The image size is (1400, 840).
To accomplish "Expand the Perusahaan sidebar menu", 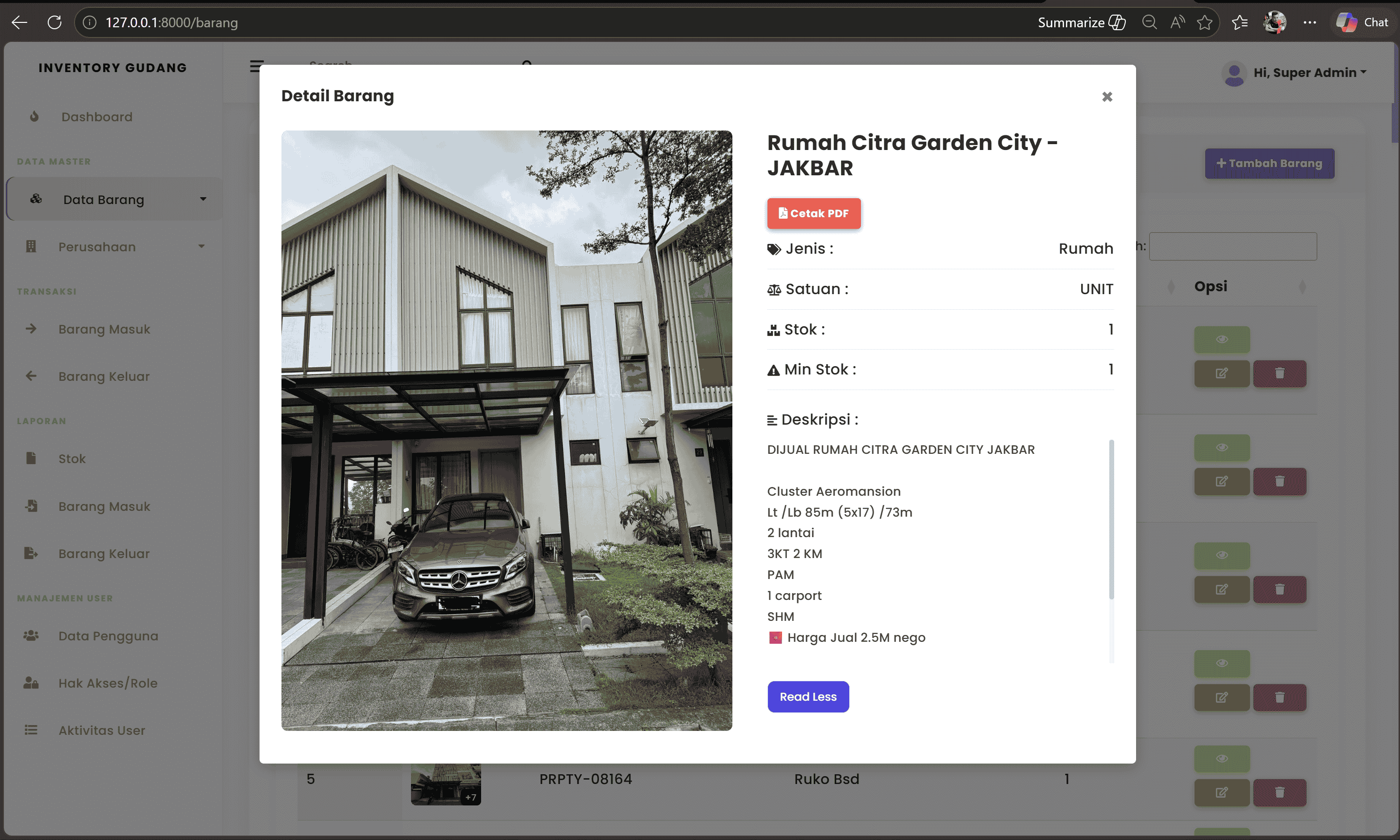I will click(x=114, y=247).
